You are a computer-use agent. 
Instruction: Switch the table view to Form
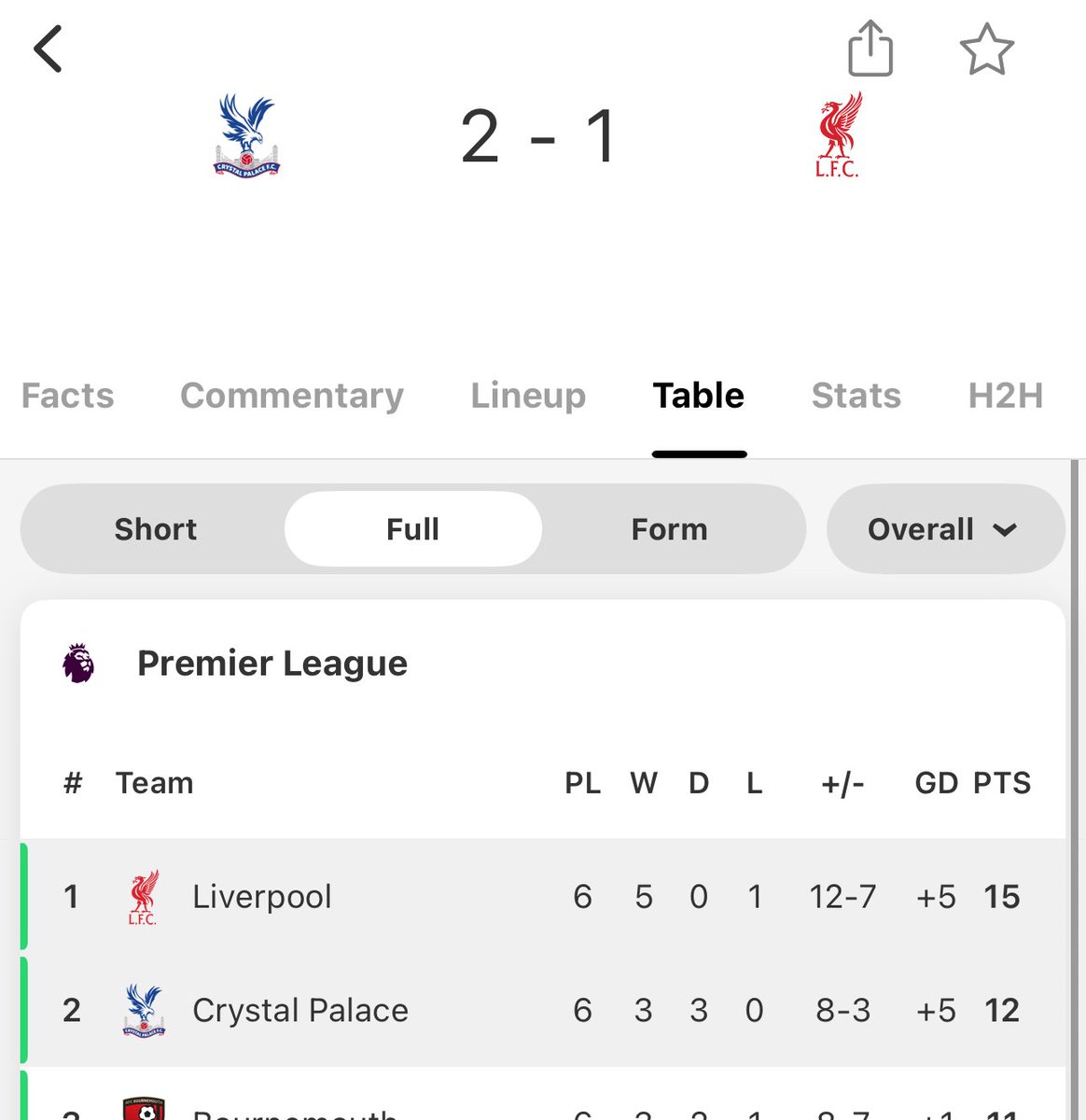tap(669, 529)
